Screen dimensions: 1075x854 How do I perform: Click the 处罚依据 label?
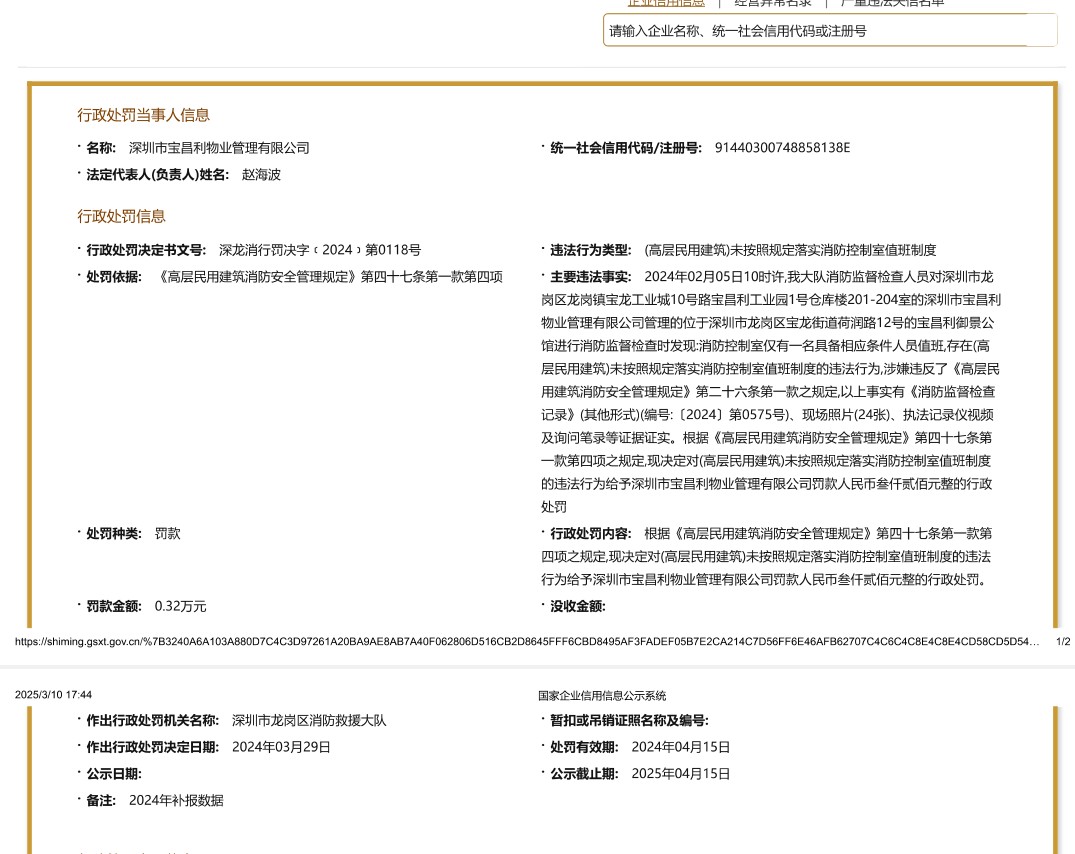tap(114, 277)
